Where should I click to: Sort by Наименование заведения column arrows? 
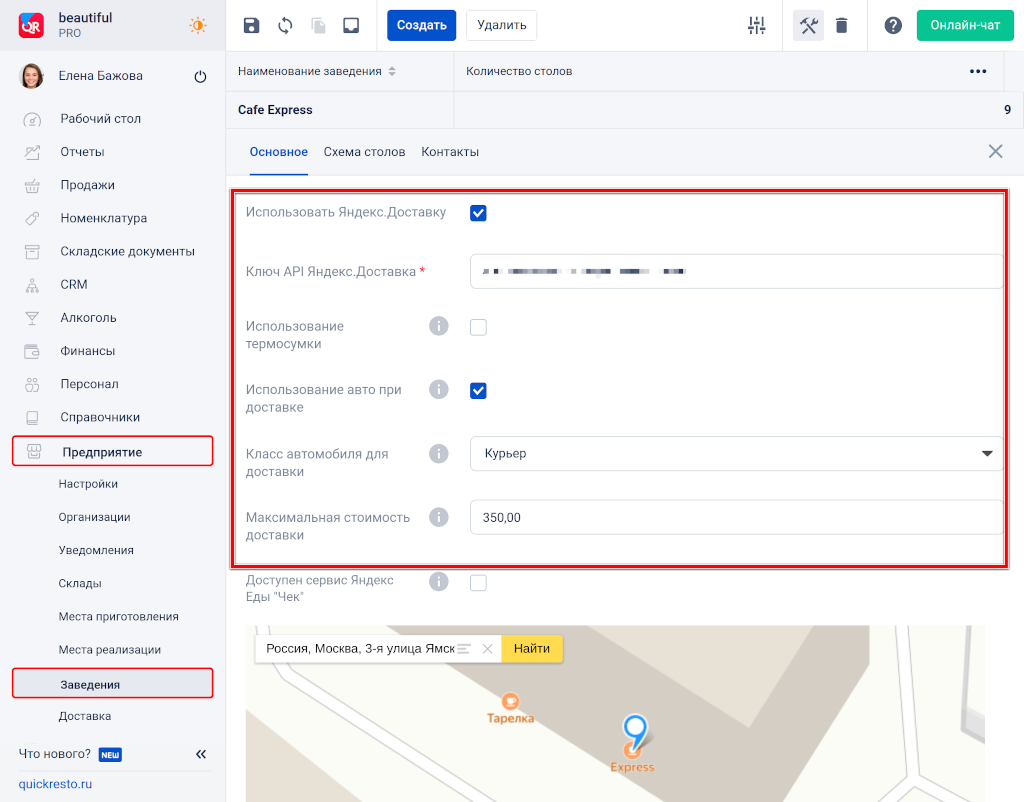click(x=392, y=71)
